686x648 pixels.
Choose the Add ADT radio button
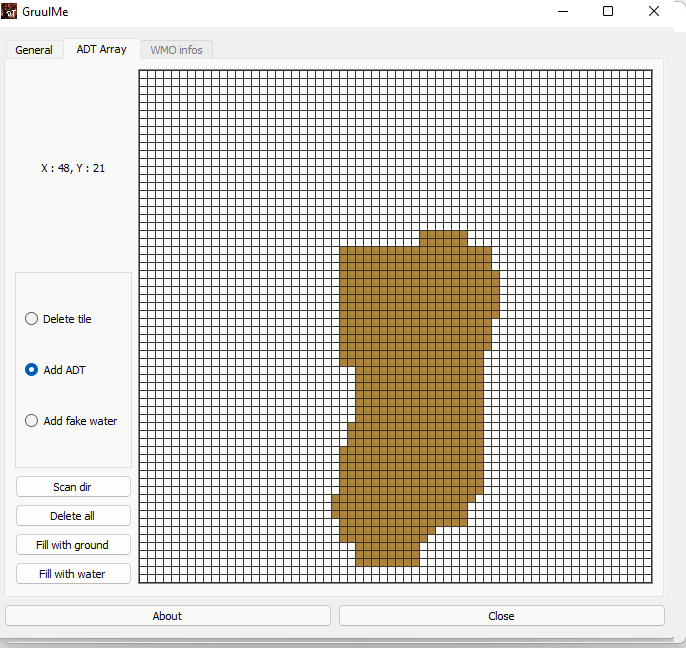tap(32, 370)
